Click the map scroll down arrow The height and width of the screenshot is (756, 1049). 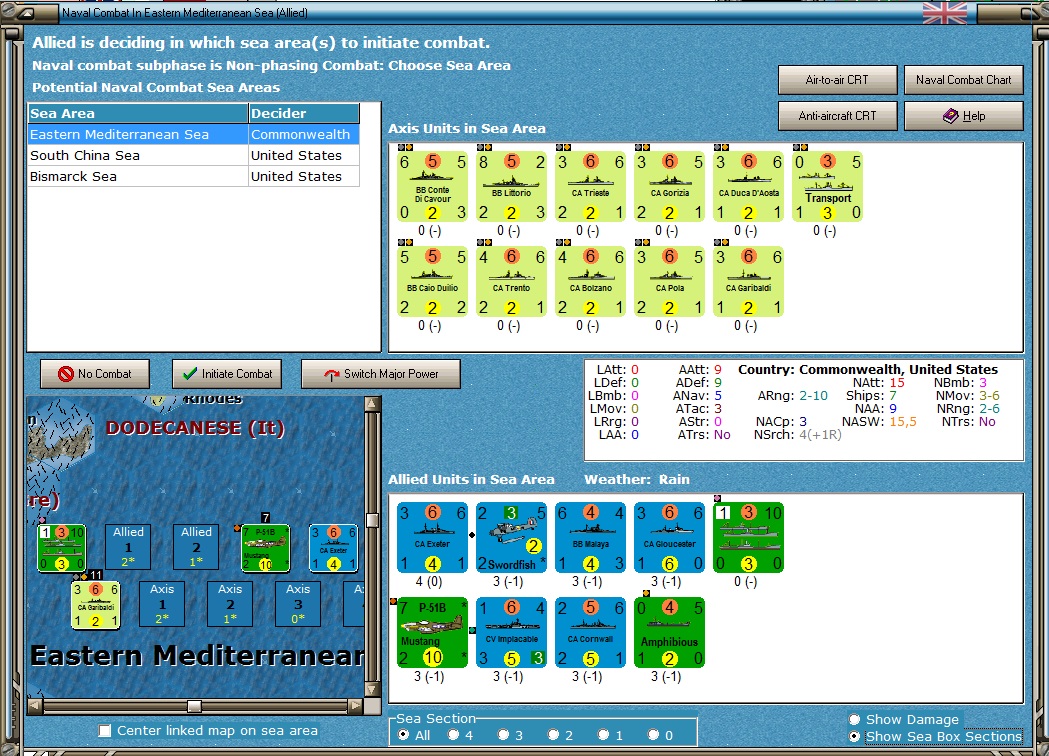tap(373, 689)
